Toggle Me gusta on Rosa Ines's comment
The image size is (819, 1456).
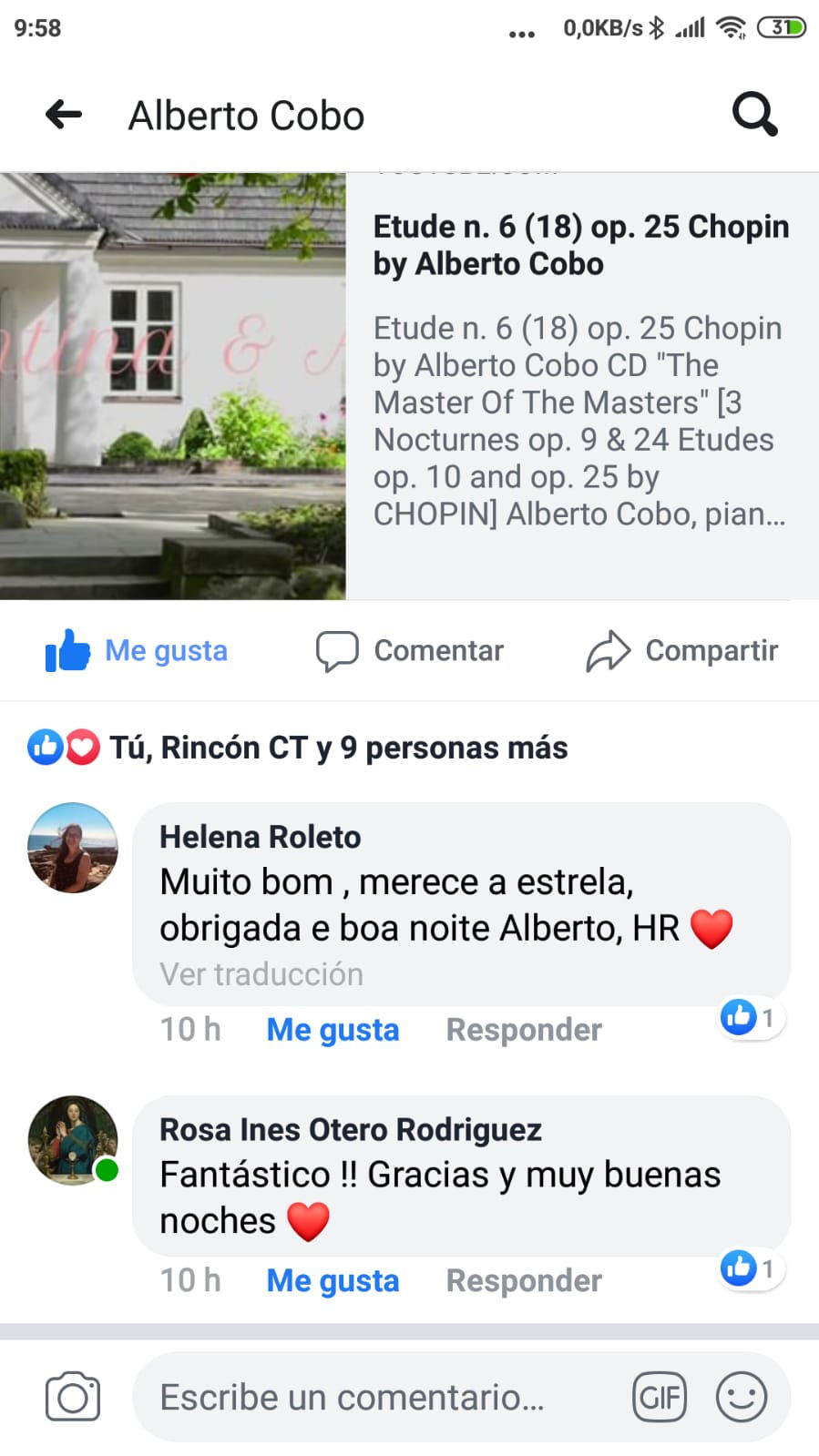[x=333, y=1281]
